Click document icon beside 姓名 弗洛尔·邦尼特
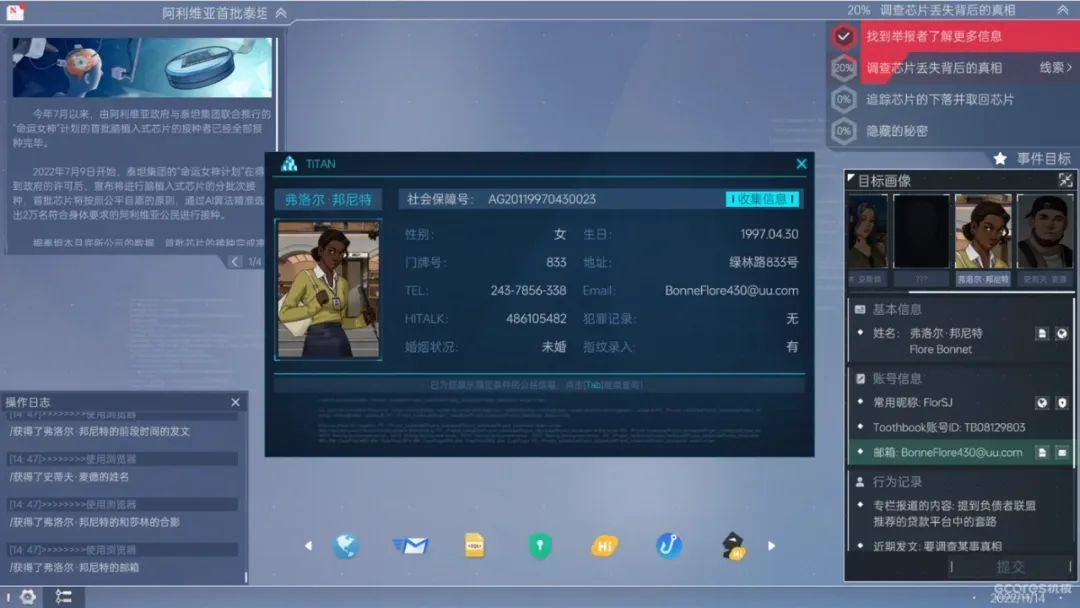The width and height of the screenshot is (1080, 608). coord(1042,333)
